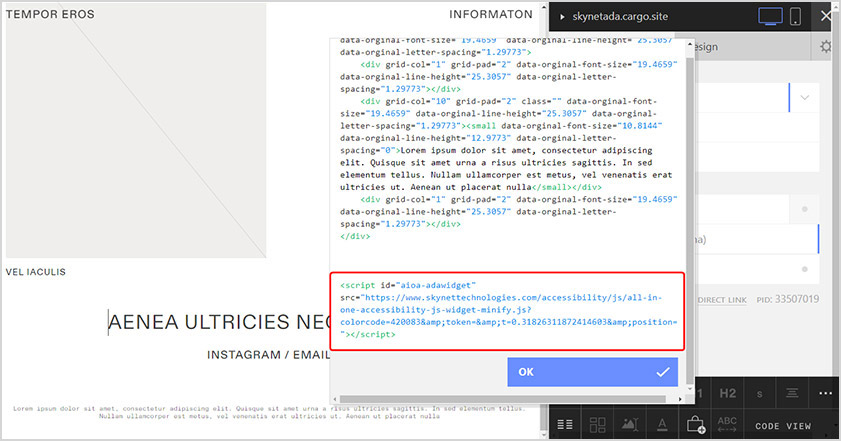This screenshot has height=441, width=841.
Task: Close the Cargo editor panel
Action: coord(827,16)
